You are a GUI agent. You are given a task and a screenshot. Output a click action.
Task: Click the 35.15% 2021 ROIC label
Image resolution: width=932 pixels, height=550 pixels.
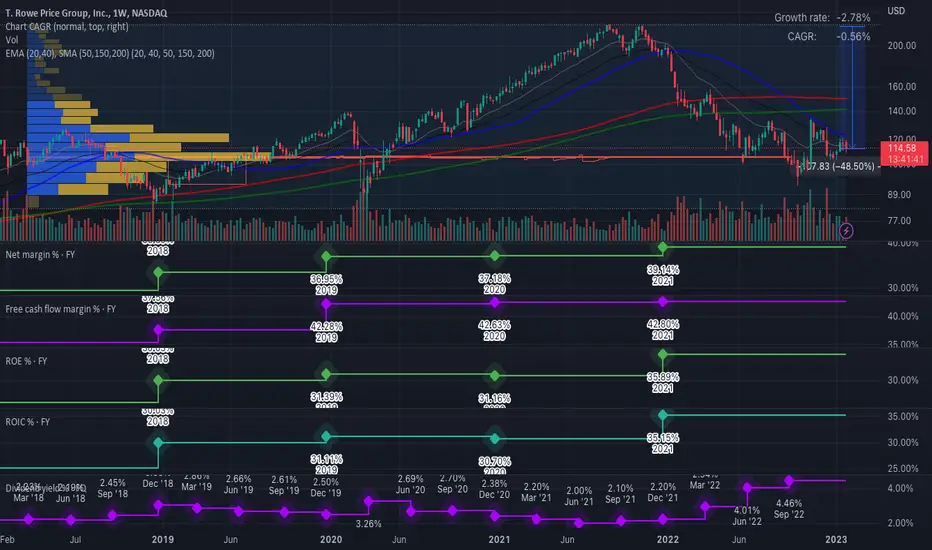pos(663,443)
